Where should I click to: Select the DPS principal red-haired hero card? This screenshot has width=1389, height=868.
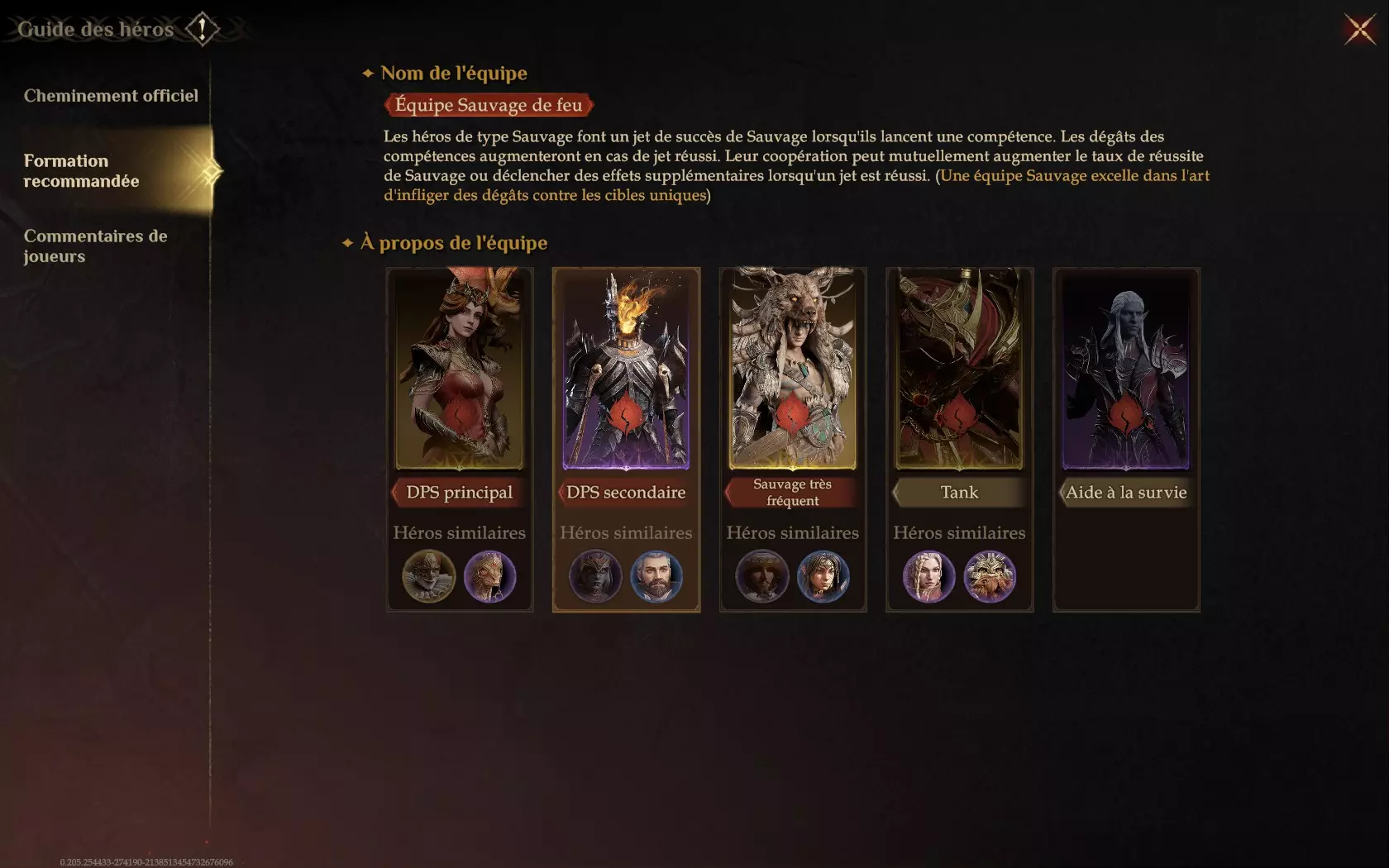point(460,369)
